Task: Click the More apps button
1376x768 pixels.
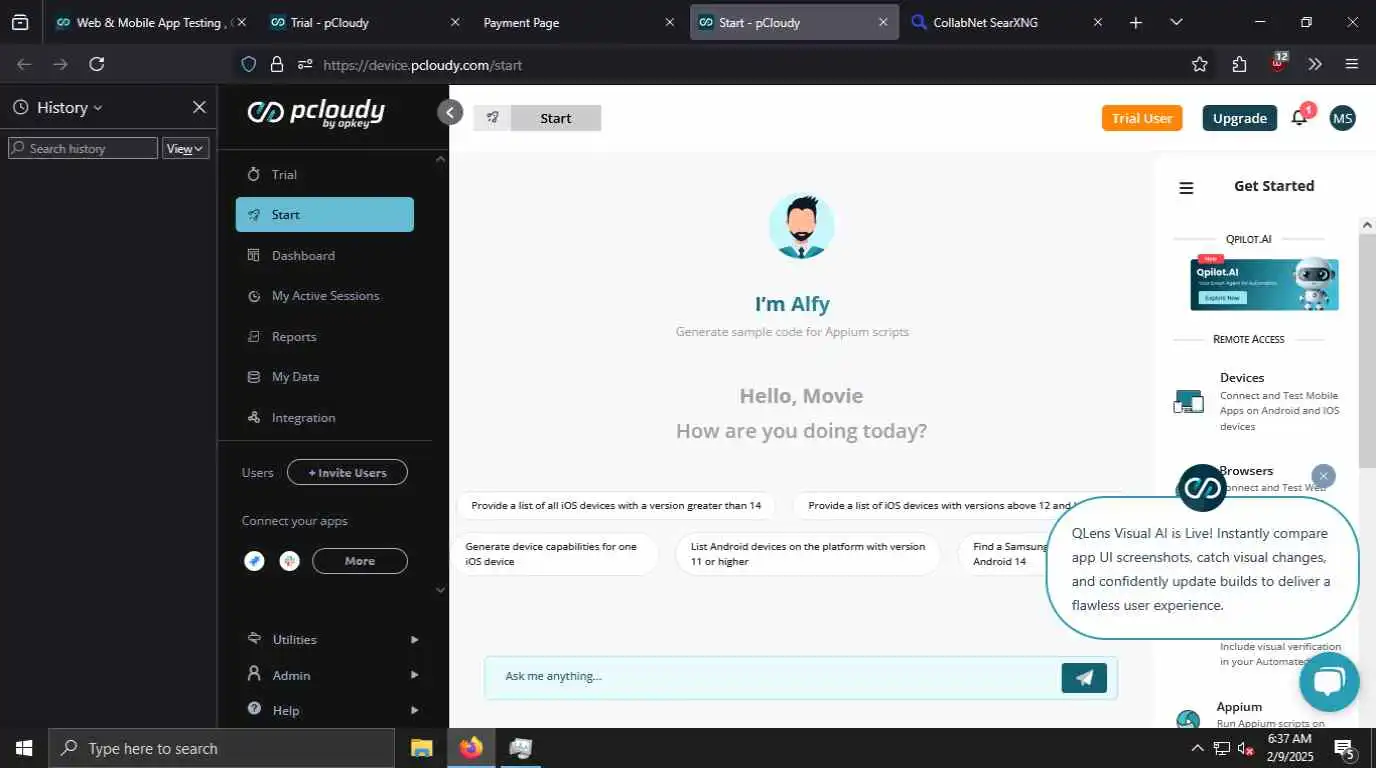Action: click(360, 561)
